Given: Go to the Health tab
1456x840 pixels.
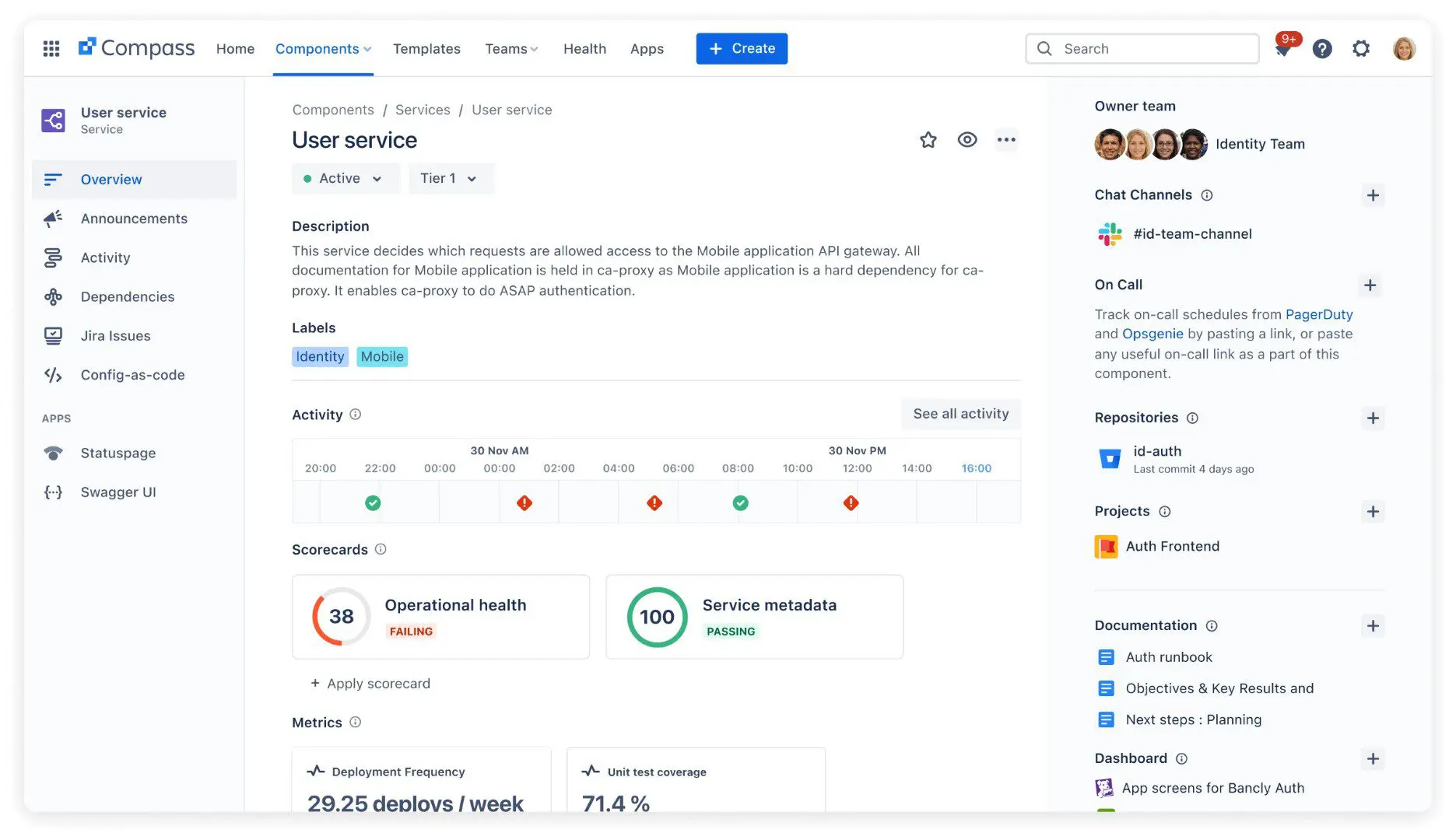Looking at the screenshot, I should [584, 48].
